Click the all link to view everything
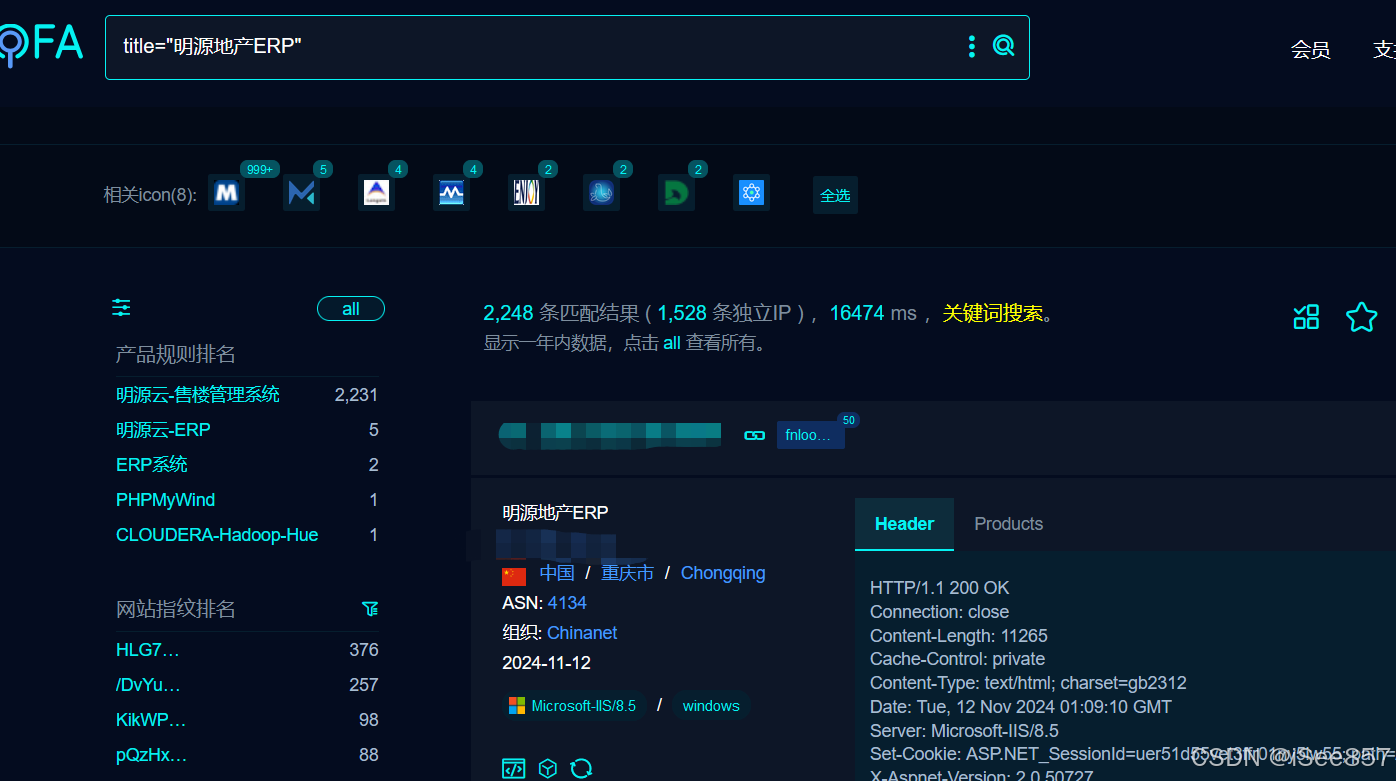 672,343
